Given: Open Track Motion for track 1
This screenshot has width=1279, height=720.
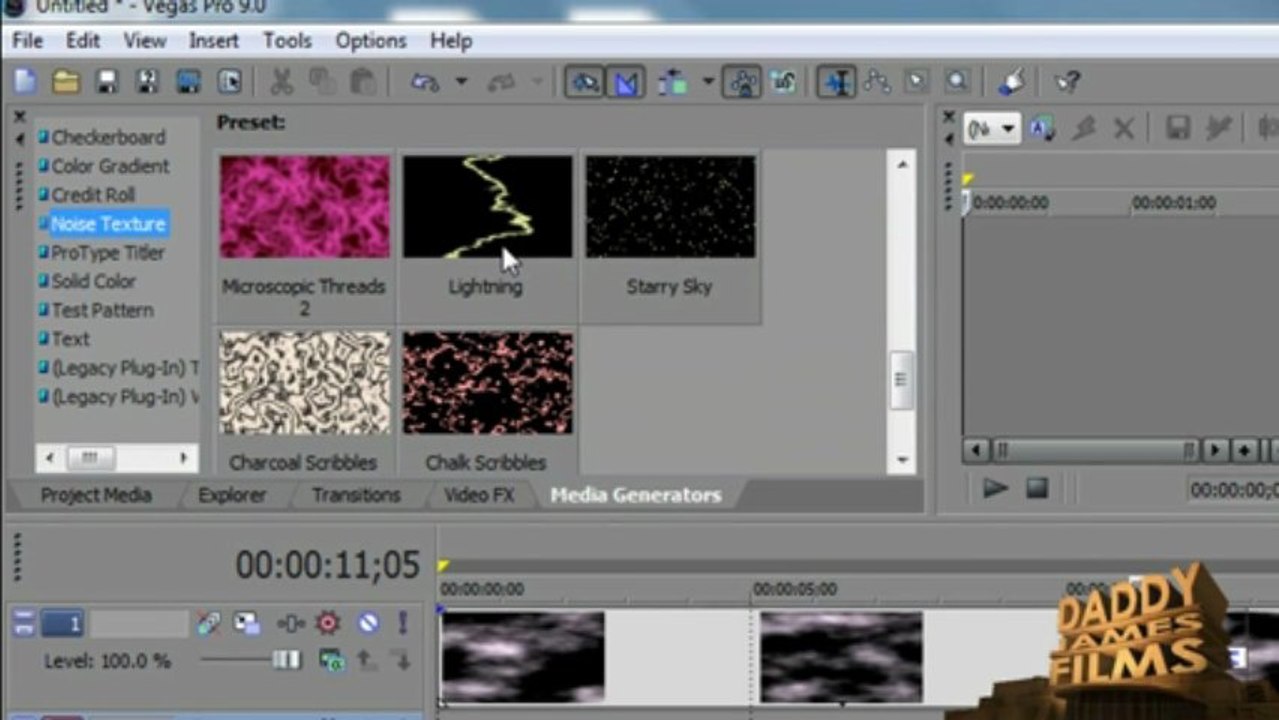Looking at the screenshot, I should [x=247, y=624].
